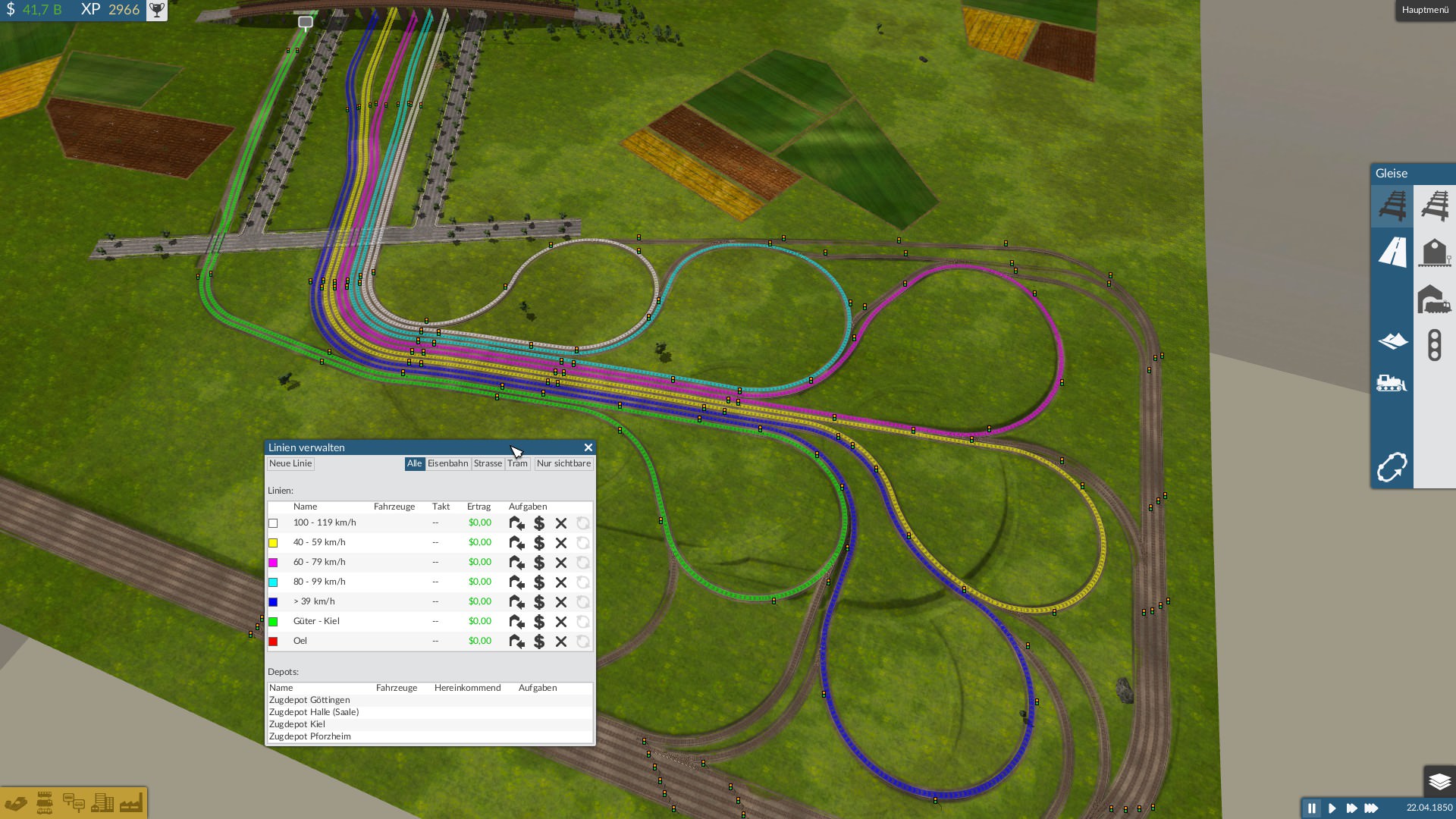Image resolution: width=1456 pixels, height=819 pixels.
Task: Open the towns list icon
Action: (x=102, y=803)
